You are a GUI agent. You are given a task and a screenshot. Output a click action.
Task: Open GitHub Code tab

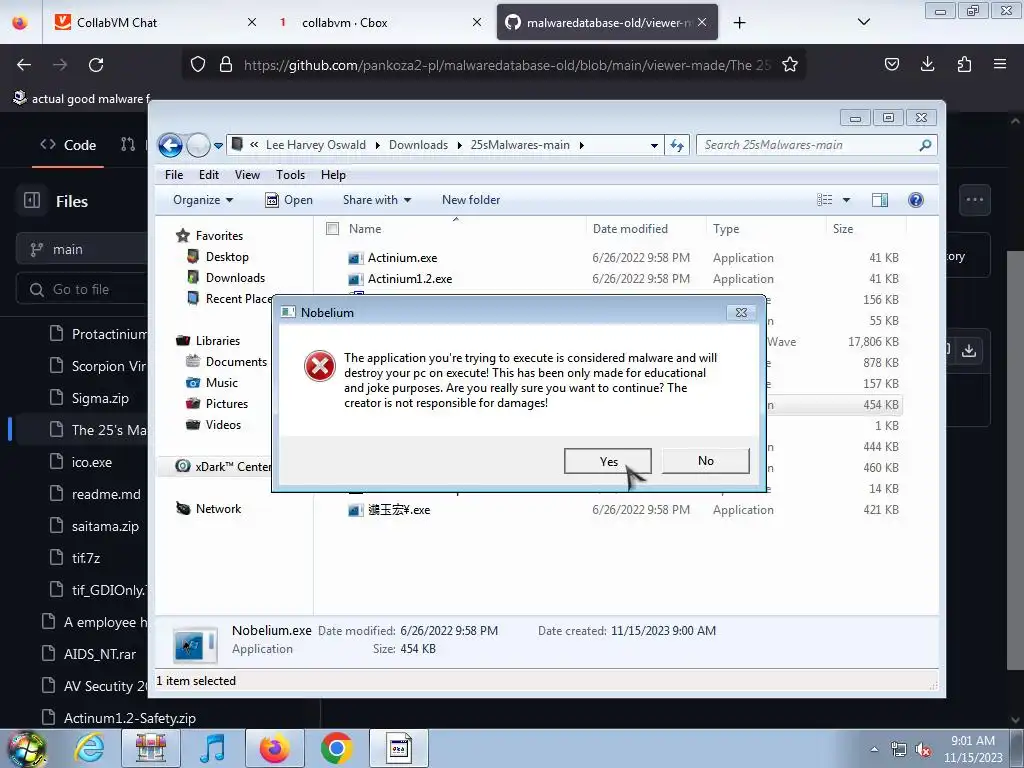pyautogui.click(x=69, y=145)
